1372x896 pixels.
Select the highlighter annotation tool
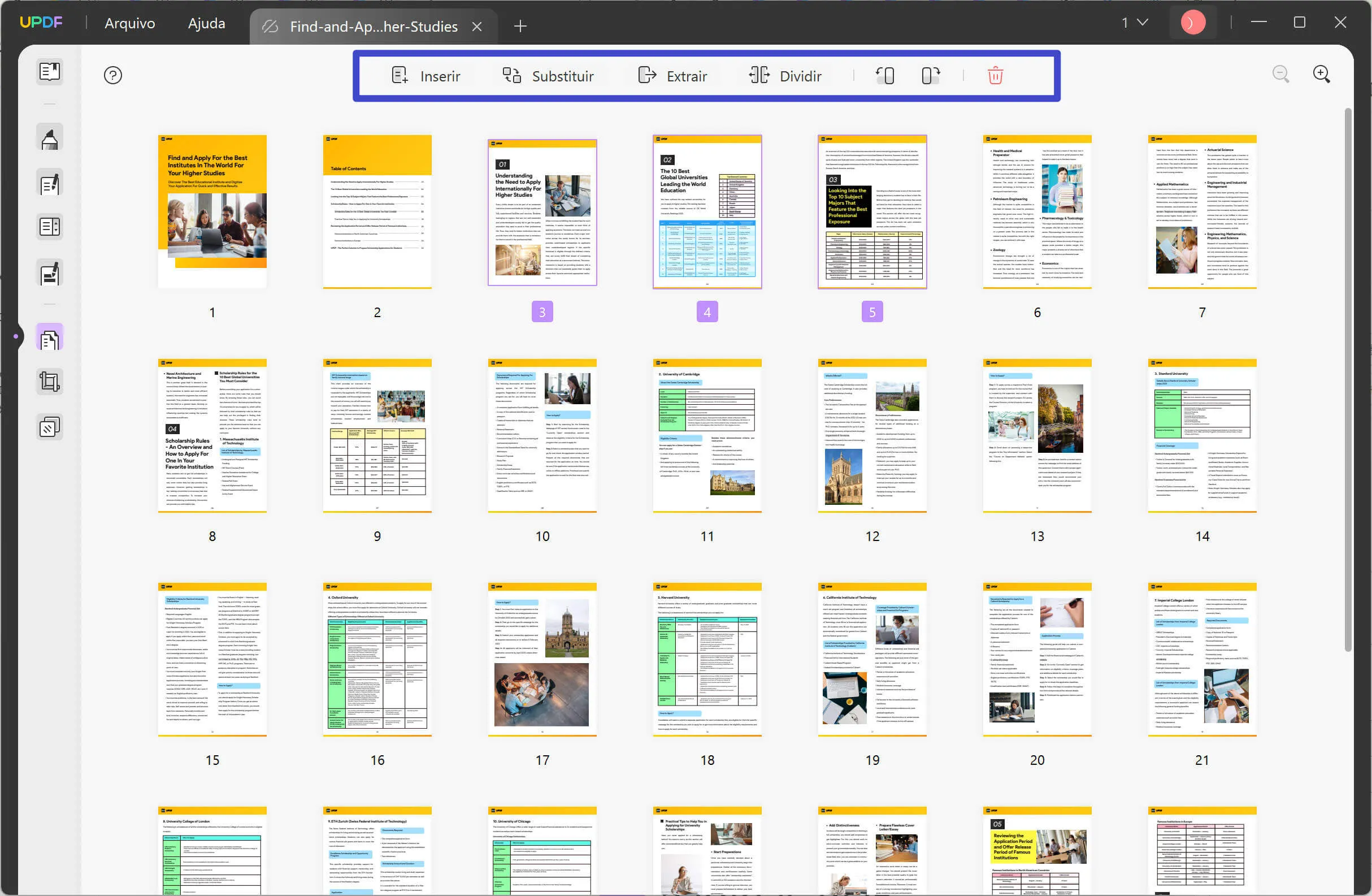coord(49,137)
